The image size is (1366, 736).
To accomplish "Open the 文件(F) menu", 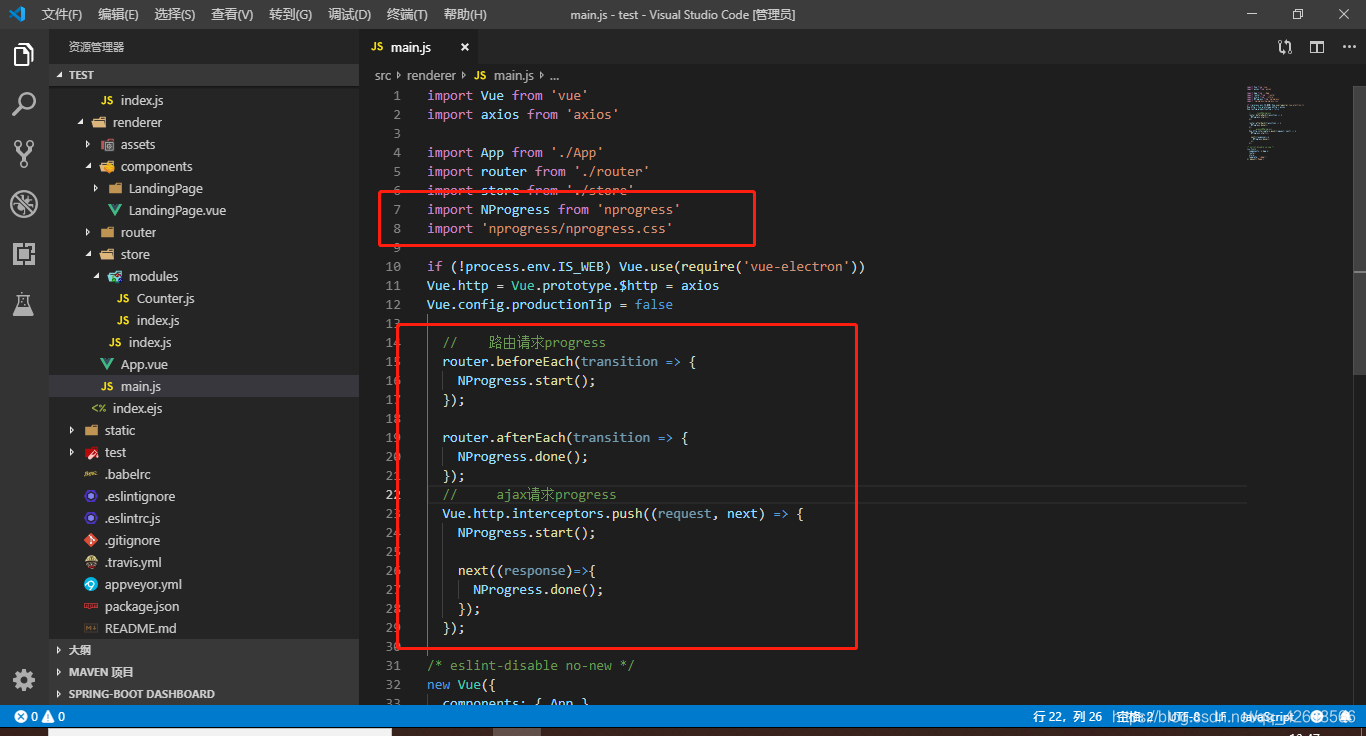I will pos(62,14).
